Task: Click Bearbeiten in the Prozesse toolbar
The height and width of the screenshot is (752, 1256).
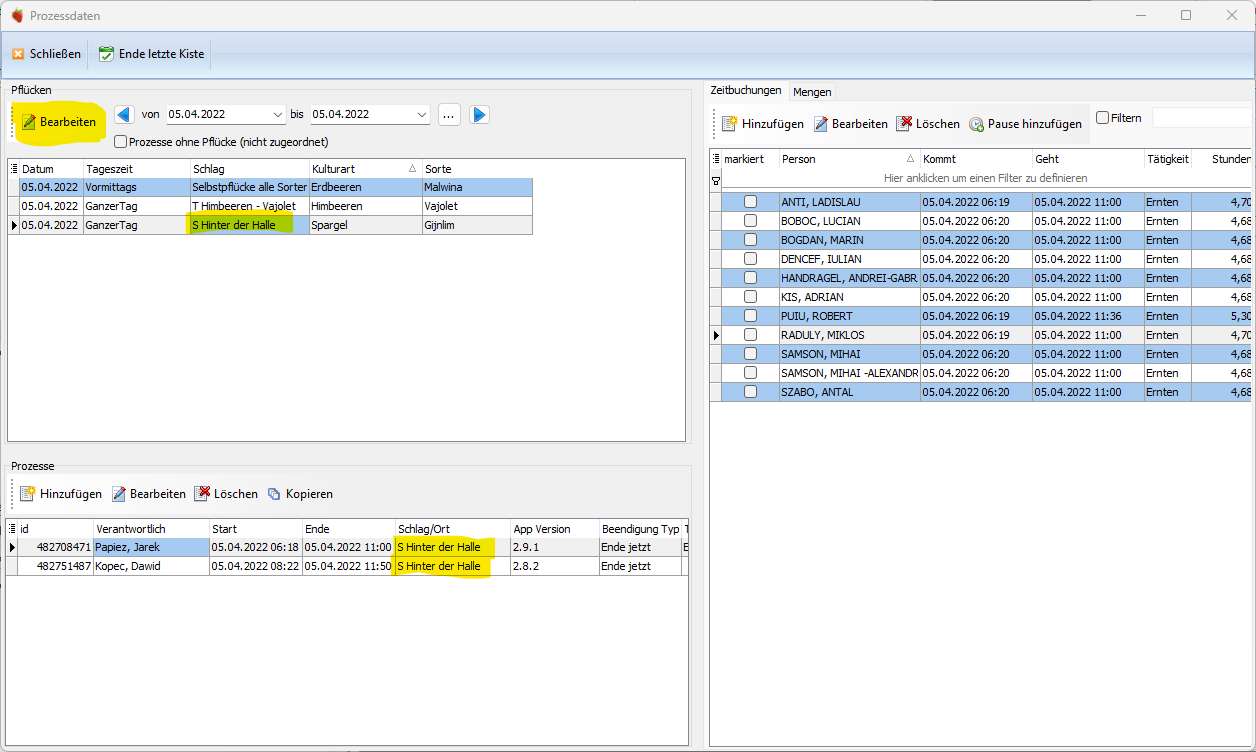Action: point(148,494)
